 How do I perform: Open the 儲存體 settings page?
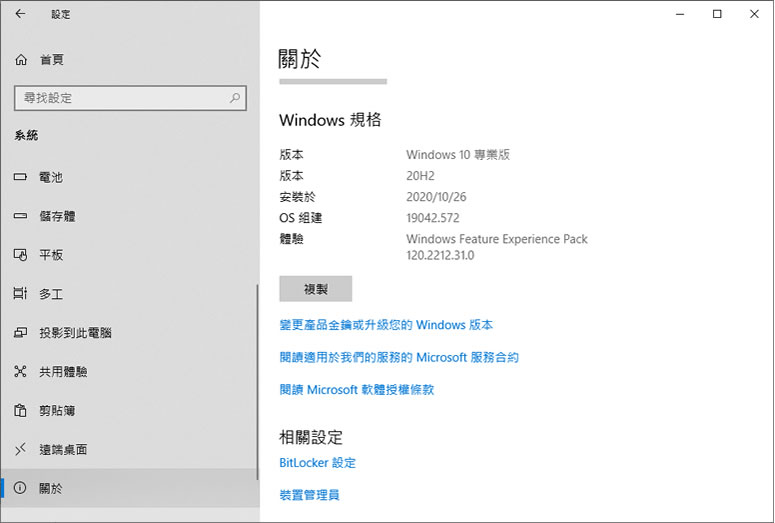pos(130,216)
